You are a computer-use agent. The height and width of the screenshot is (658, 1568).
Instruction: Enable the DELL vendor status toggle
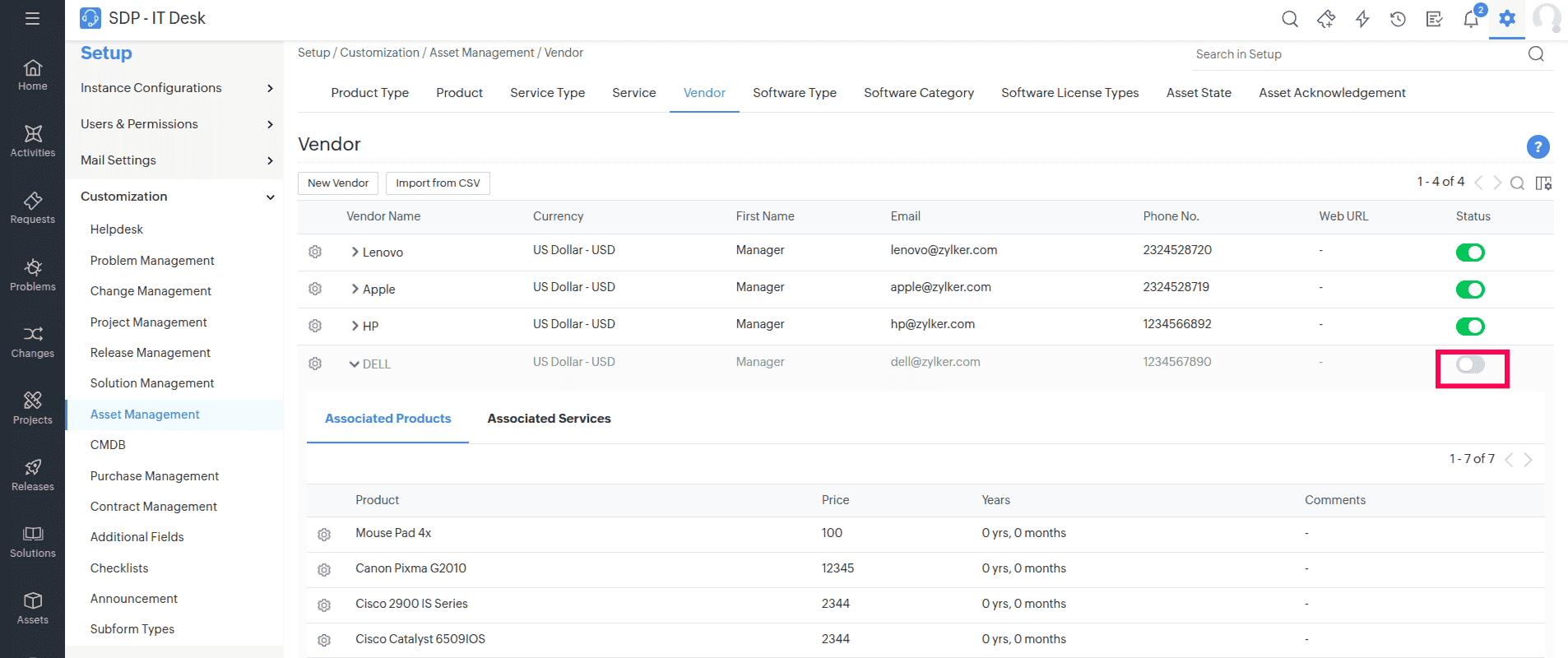click(1470, 364)
